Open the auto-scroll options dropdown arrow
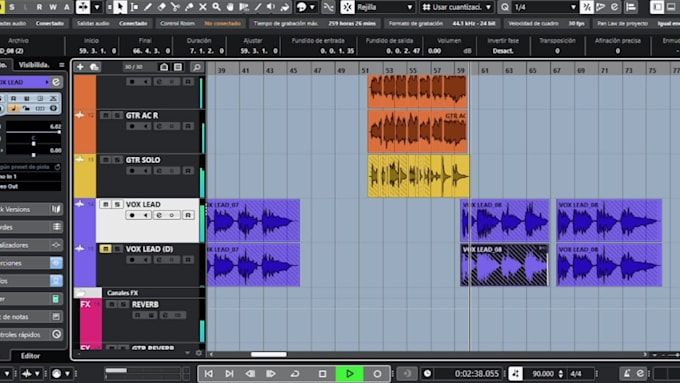Screen dimensions: 680x383 click(97, 7)
